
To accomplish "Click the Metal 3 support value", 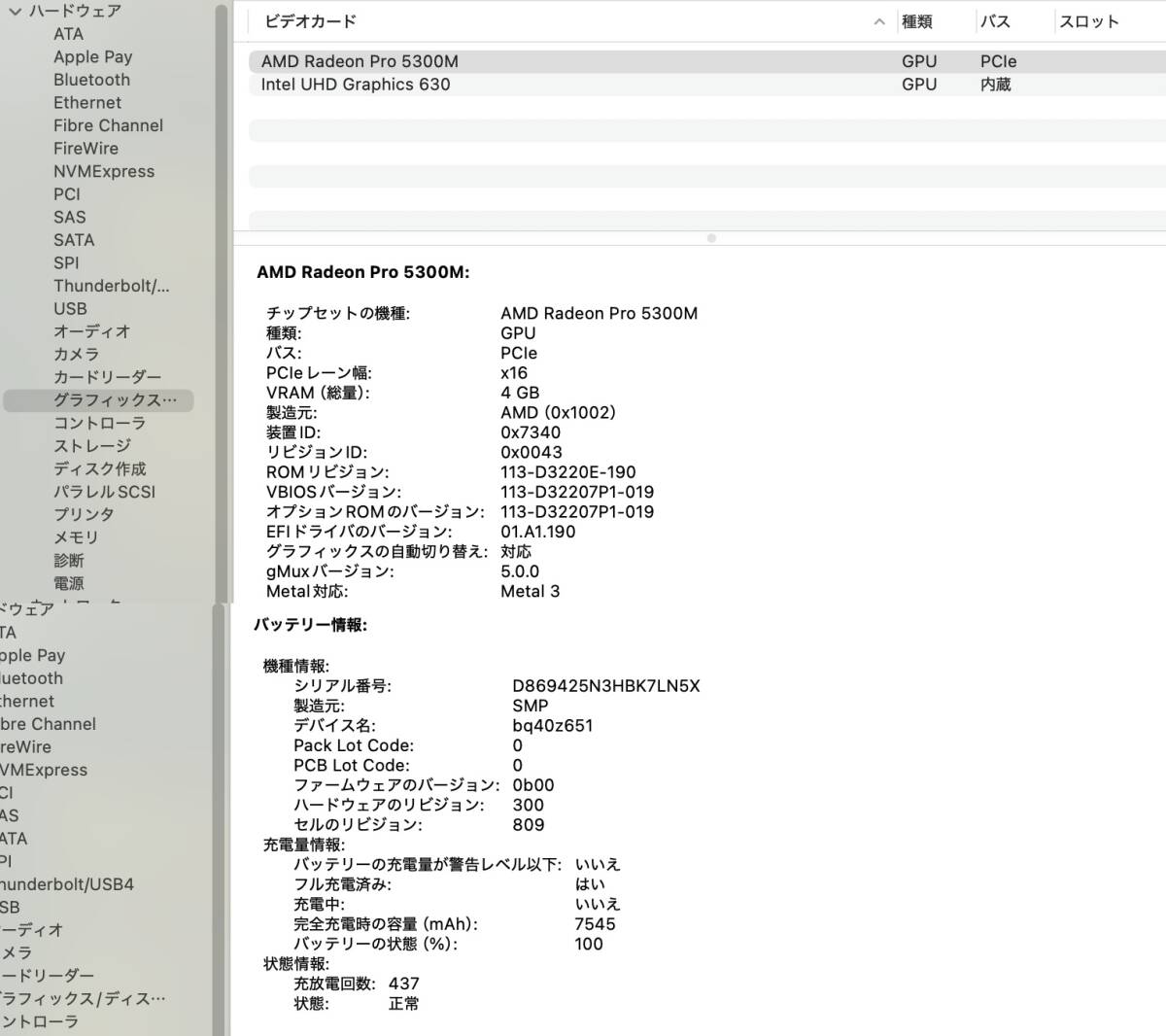I will 531,591.
